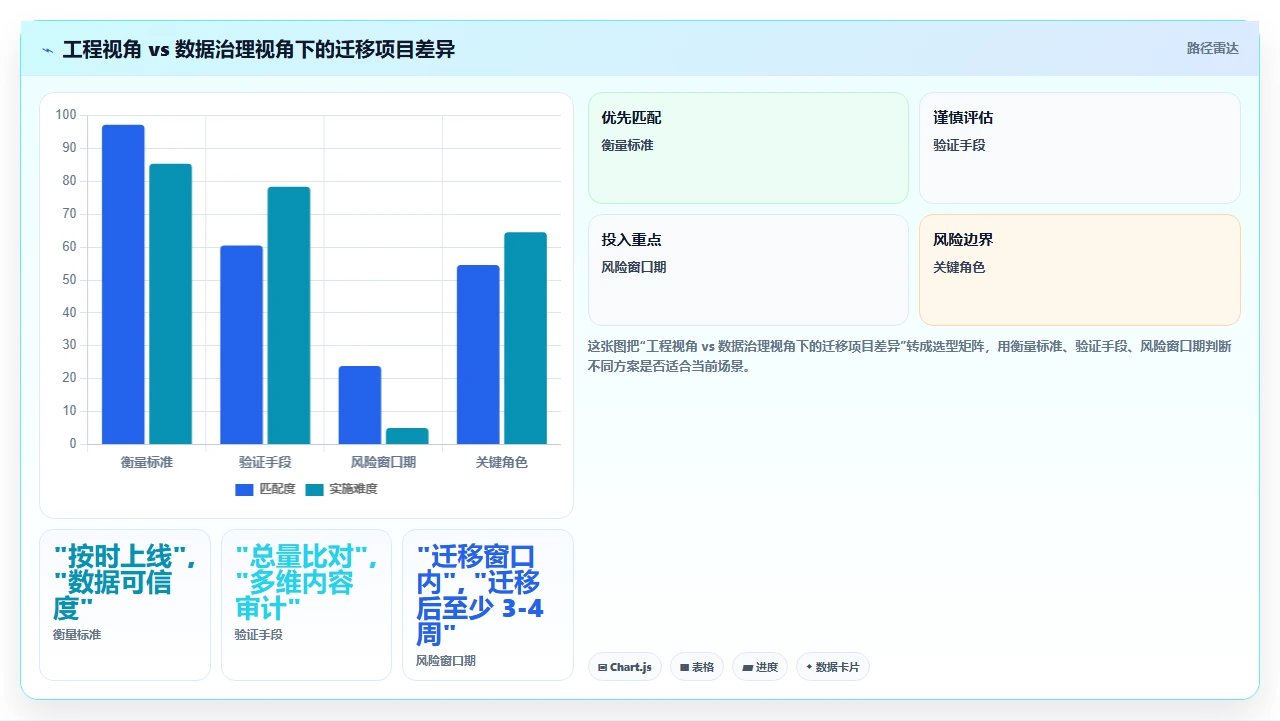Viewport: 1280px width, 721px height.
Task: Click the description paragraph starting 这张图把
Action: coord(910,356)
